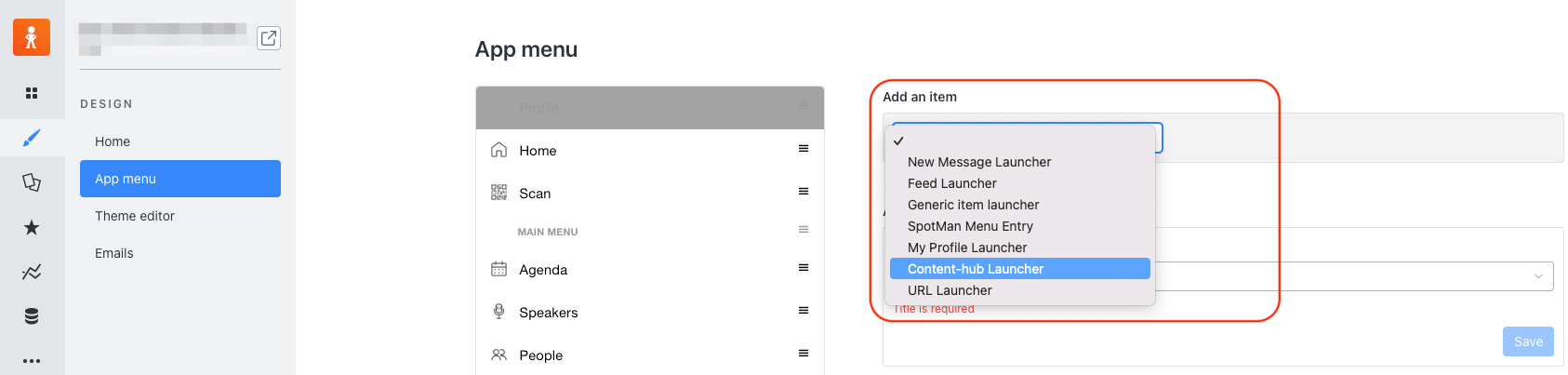Open the dashboard grid icon in sidebar
This screenshot has height=375, width=1568.
(x=32, y=93)
